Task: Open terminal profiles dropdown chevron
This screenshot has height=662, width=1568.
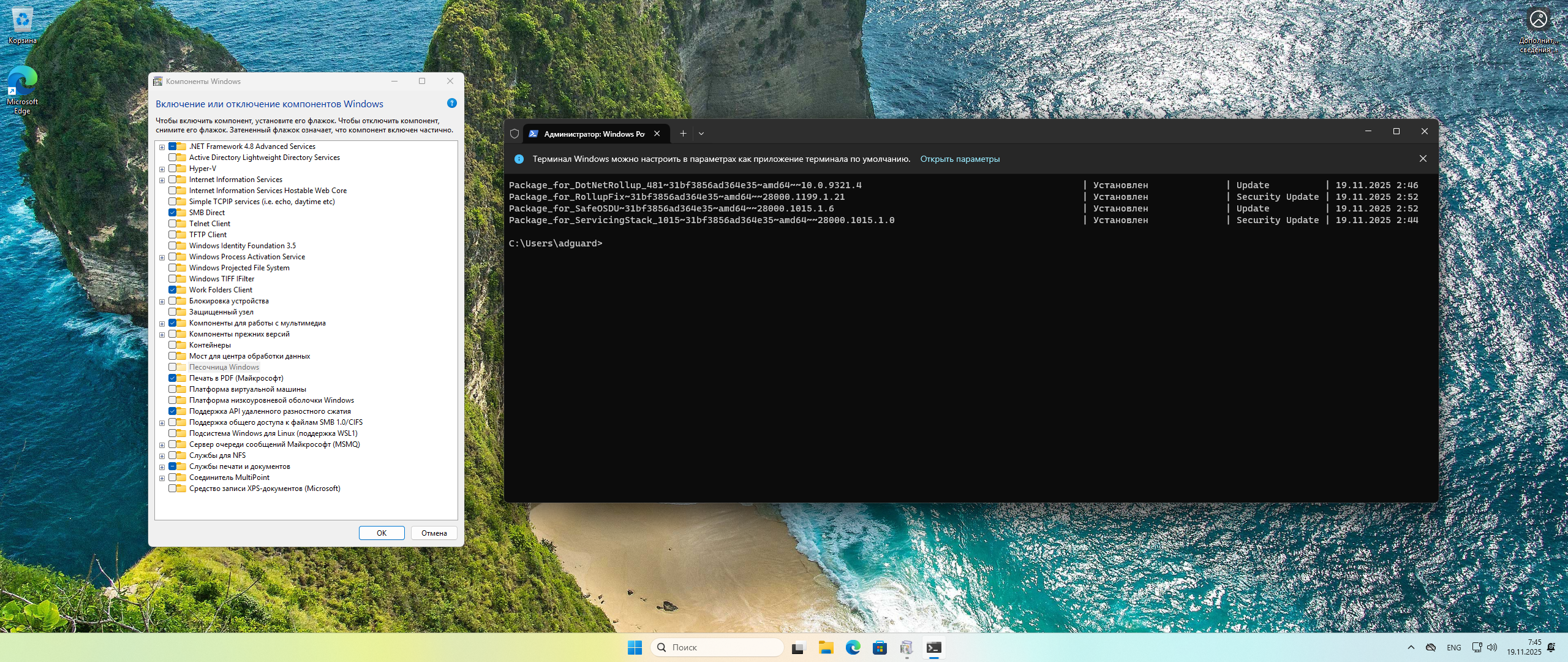Action: [x=701, y=134]
